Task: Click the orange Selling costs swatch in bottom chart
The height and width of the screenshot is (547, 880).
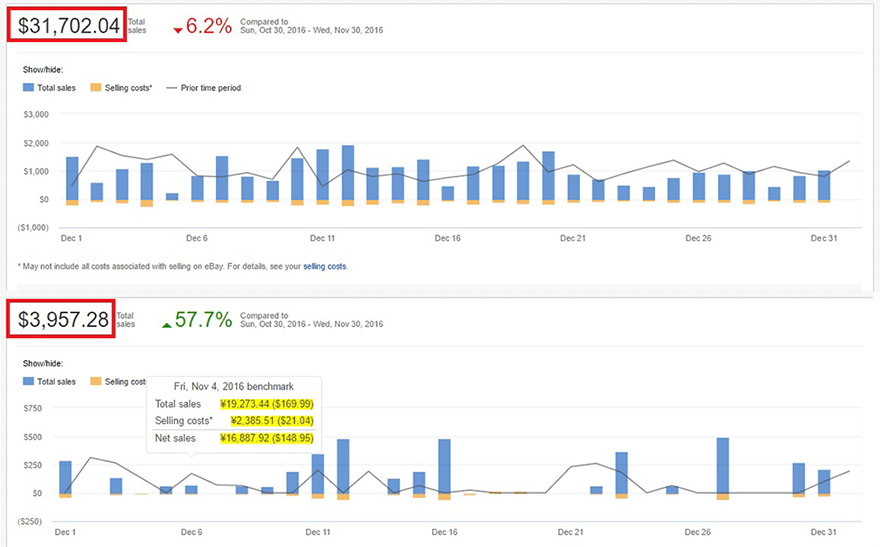Action: point(96,381)
